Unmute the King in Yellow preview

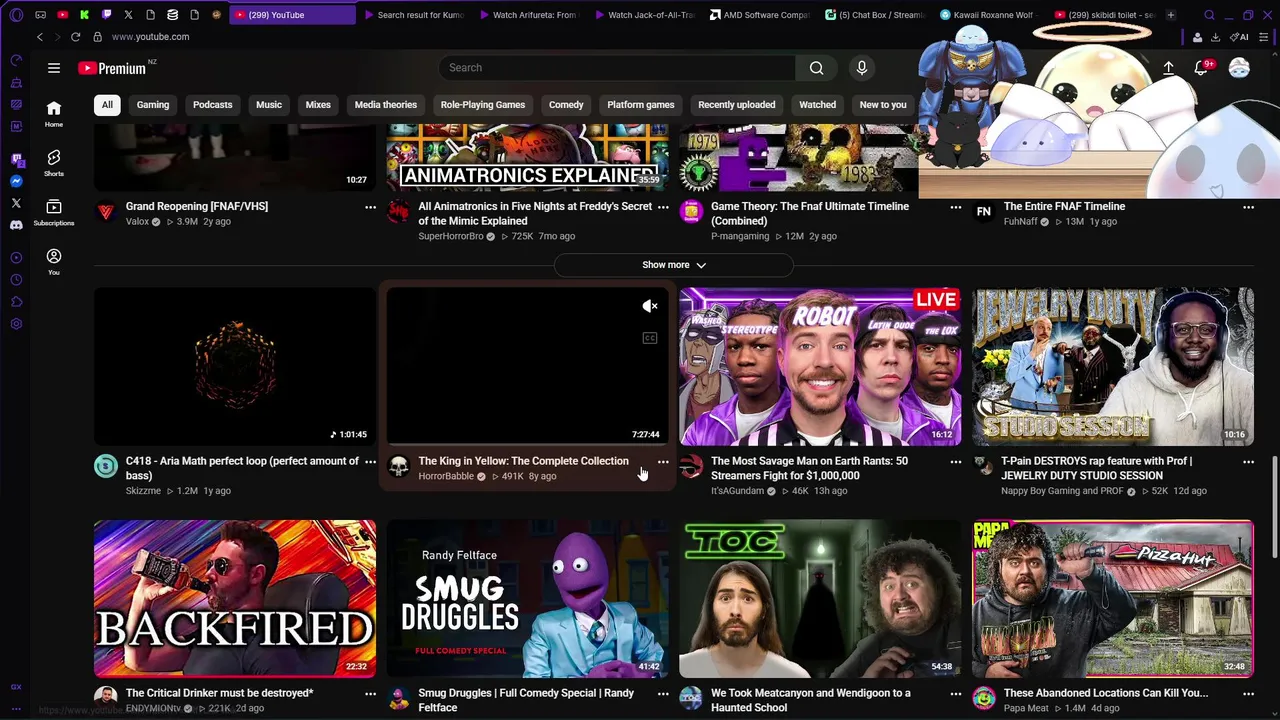(650, 306)
